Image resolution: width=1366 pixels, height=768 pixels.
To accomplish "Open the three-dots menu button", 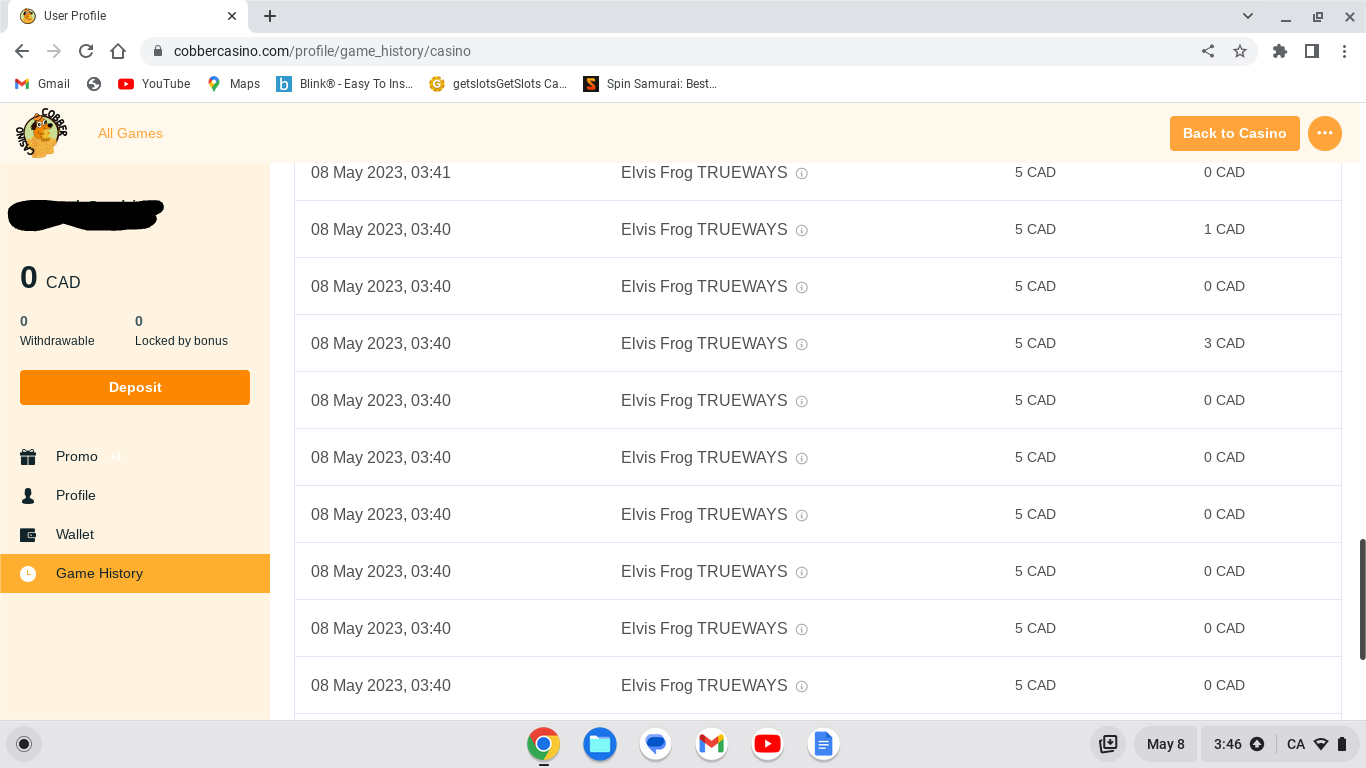I will click(x=1325, y=133).
